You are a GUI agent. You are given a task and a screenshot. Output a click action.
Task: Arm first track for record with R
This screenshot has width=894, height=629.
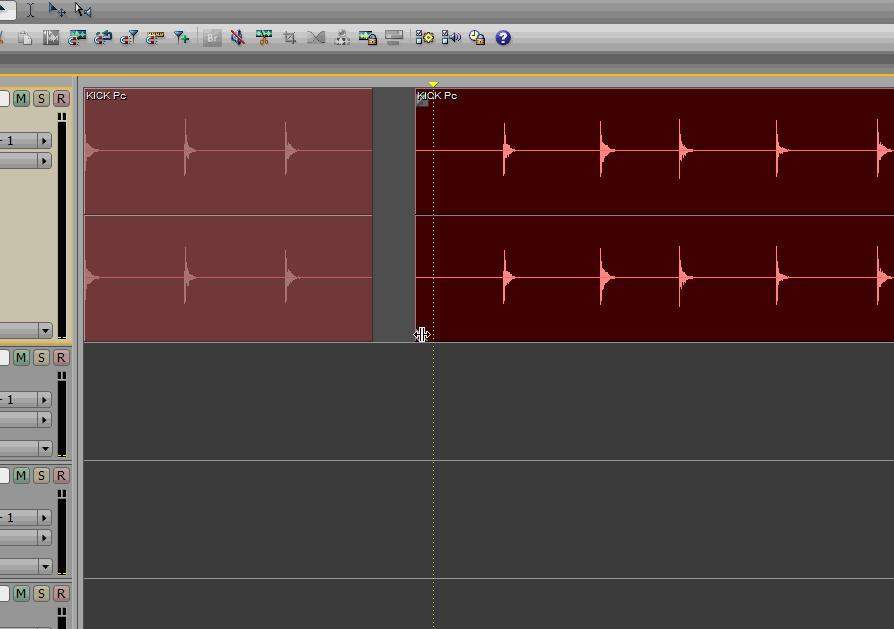(x=61, y=99)
